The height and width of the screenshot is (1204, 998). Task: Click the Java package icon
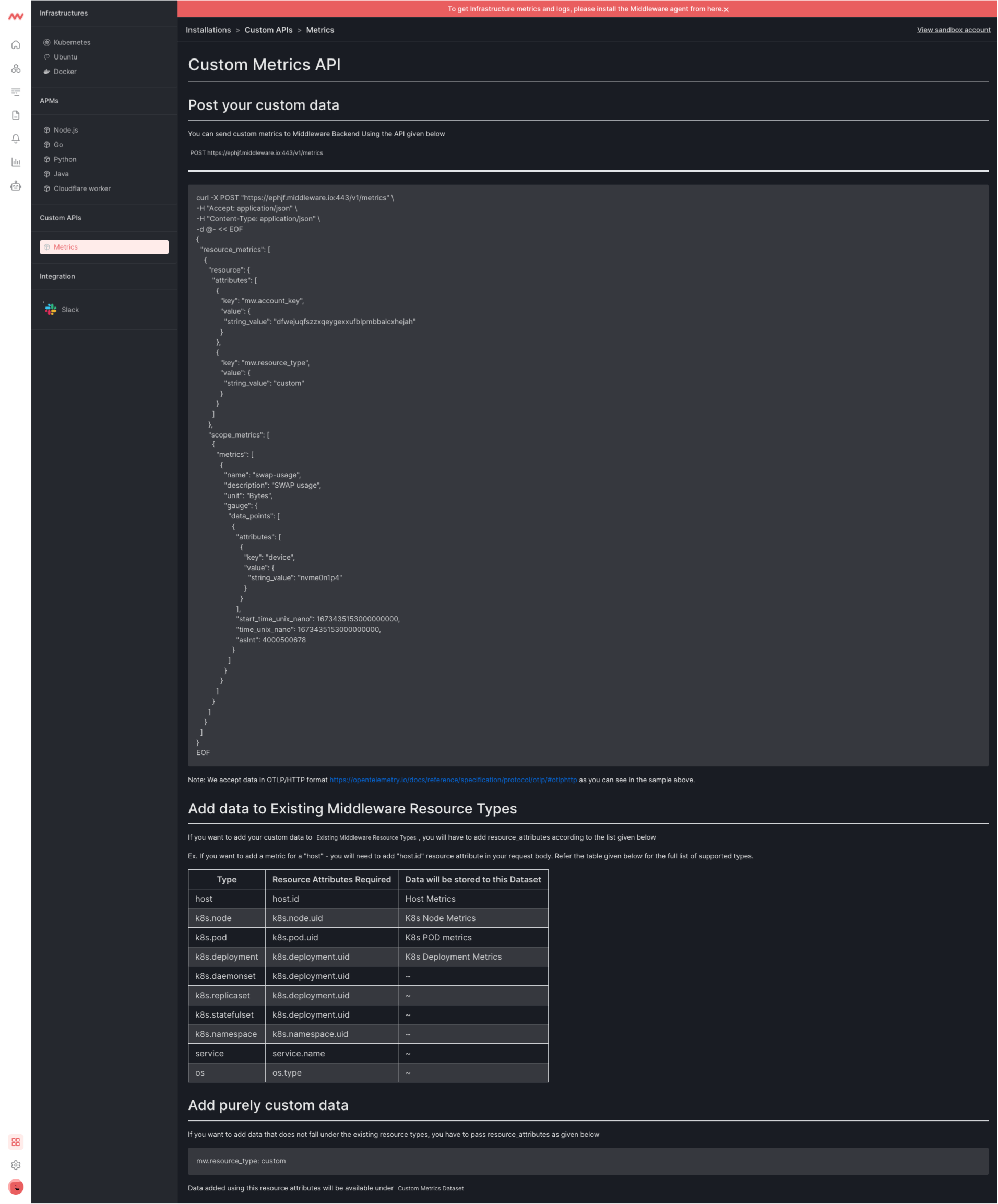tap(46, 174)
